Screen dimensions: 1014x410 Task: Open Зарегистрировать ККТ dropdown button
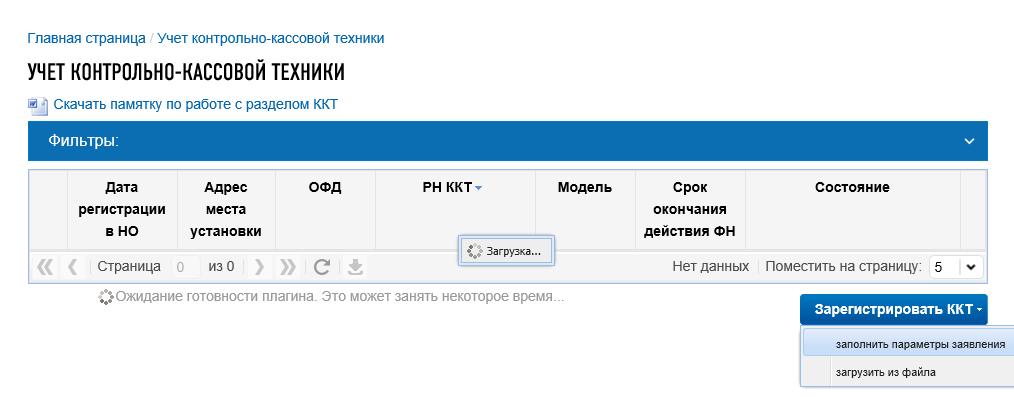(894, 310)
